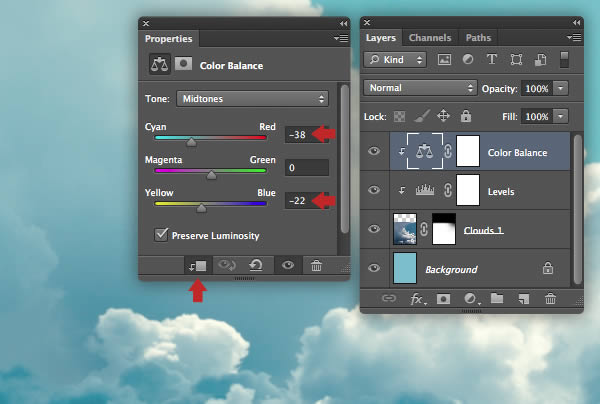
Task: Open the Layers panel flyout menu
Action: (x=574, y=37)
